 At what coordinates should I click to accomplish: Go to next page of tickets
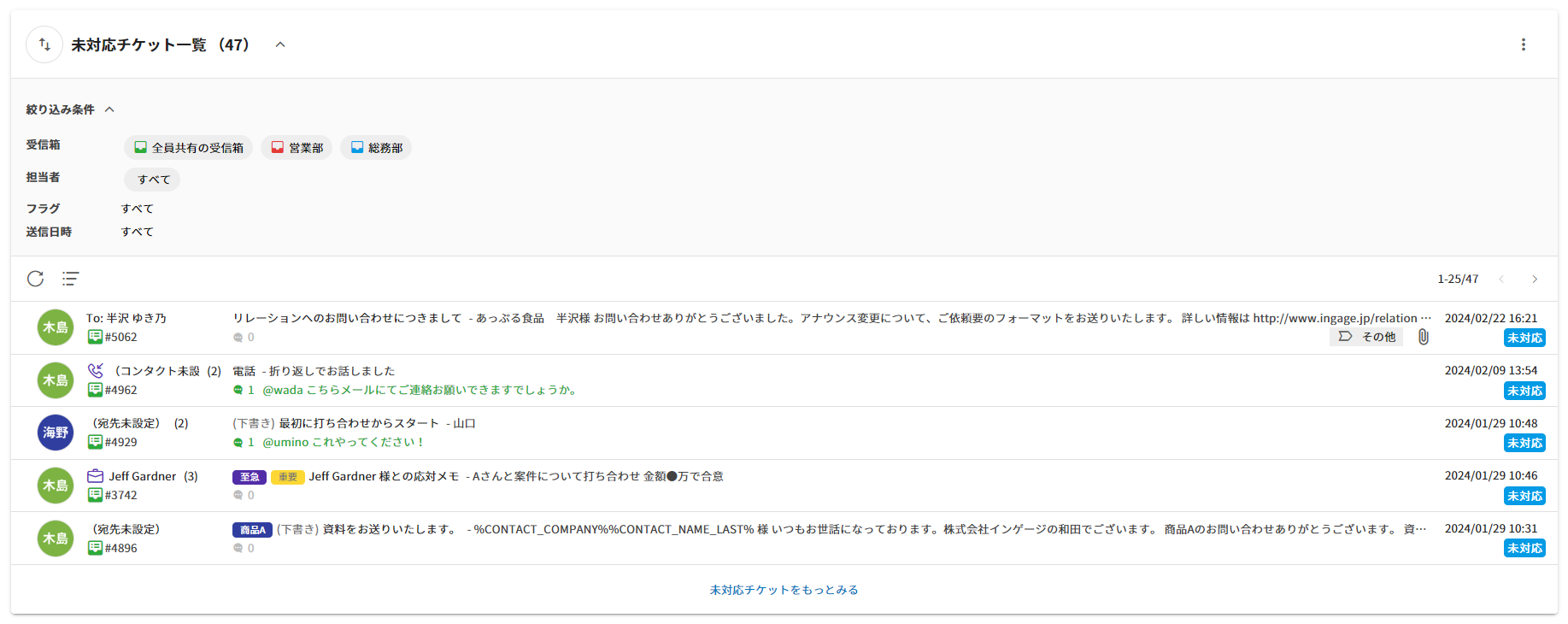click(x=1534, y=280)
